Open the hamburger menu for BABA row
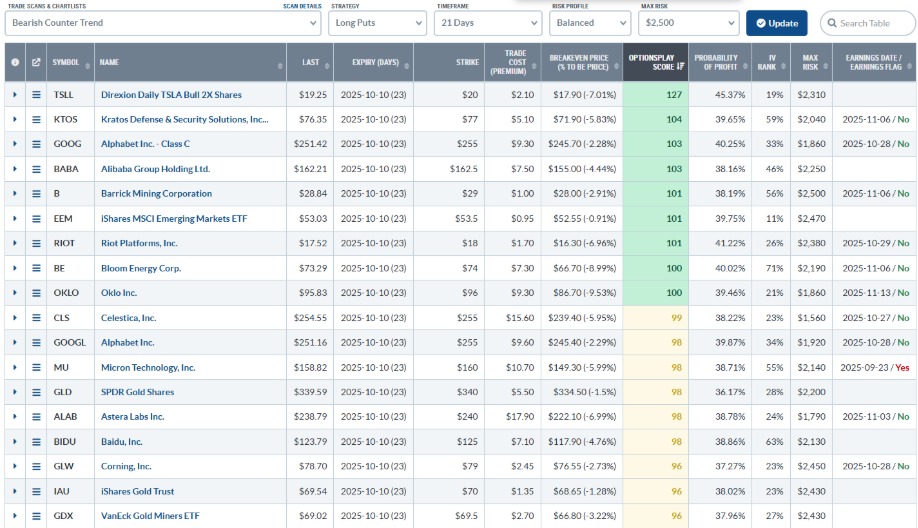This screenshot has width=918, height=528. tap(36, 169)
